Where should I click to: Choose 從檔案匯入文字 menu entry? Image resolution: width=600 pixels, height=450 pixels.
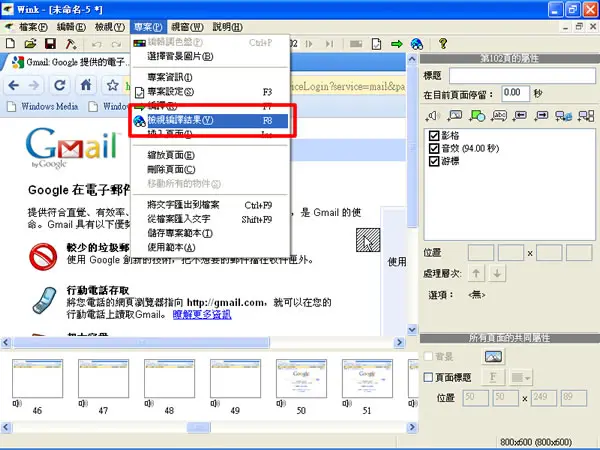tap(210, 219)
